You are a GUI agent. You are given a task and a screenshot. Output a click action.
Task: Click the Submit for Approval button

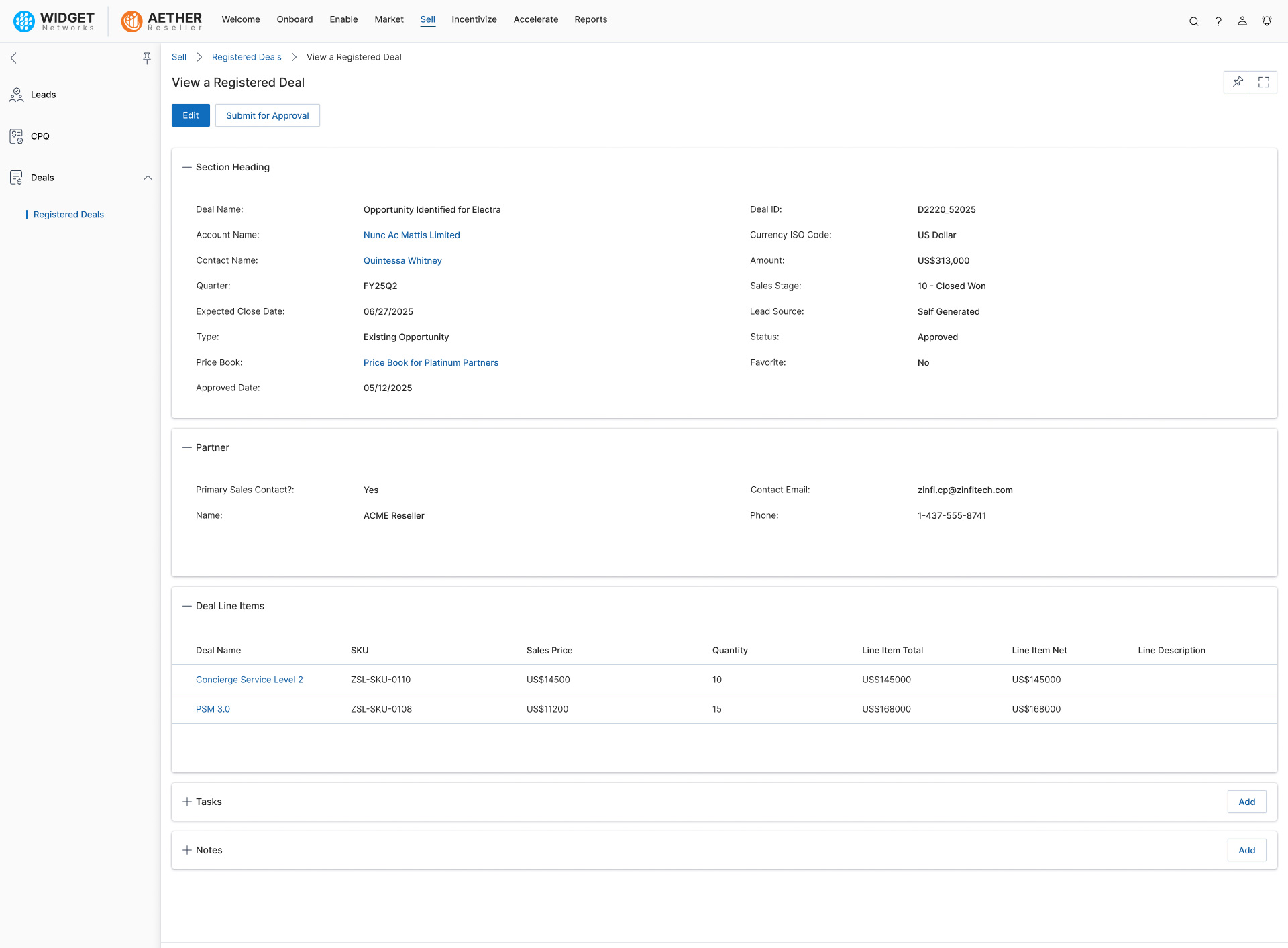267,115
